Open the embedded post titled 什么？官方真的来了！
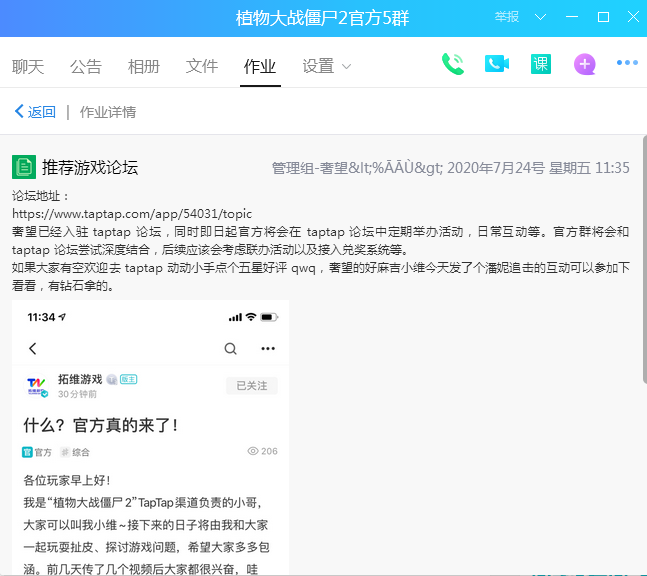Screen dimensions: 647x576 click(x=101, y=425)
